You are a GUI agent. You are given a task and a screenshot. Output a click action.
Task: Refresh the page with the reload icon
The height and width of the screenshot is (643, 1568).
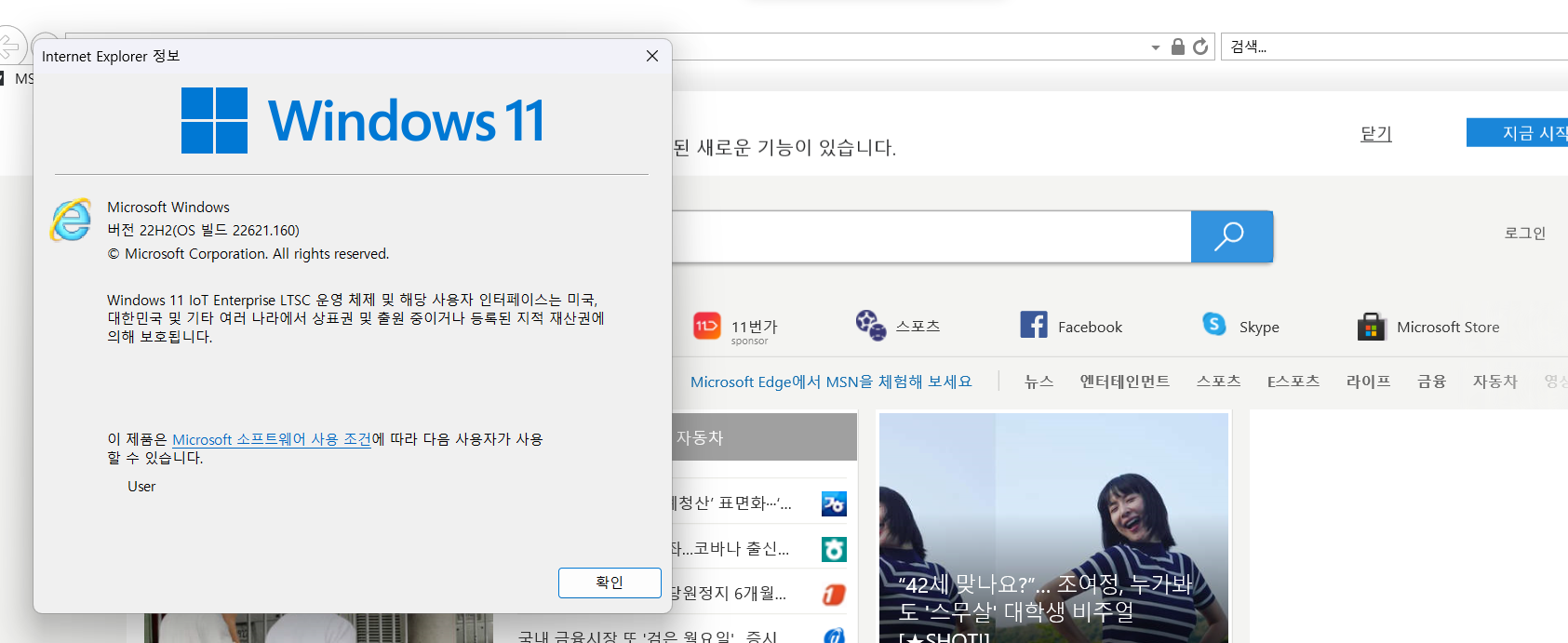tap(1200, 47)
